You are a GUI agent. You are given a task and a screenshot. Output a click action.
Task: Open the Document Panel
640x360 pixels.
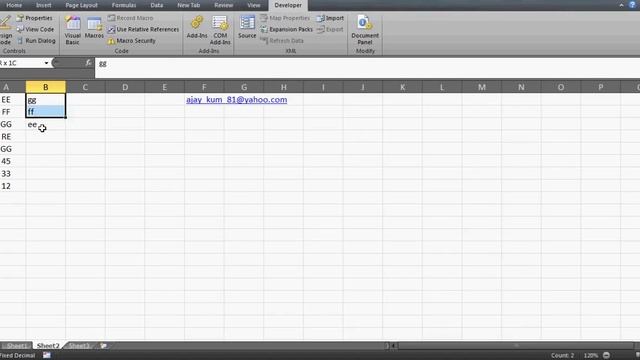coord(365,31)
